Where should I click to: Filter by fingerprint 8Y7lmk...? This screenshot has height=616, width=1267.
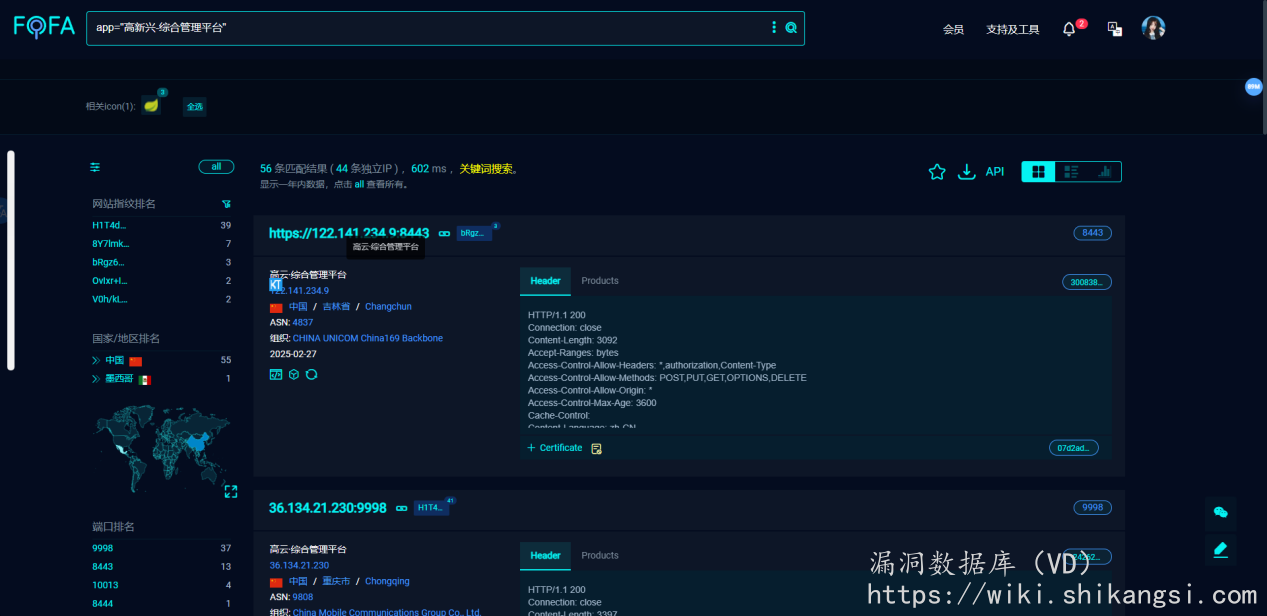(x=111, y=244)
